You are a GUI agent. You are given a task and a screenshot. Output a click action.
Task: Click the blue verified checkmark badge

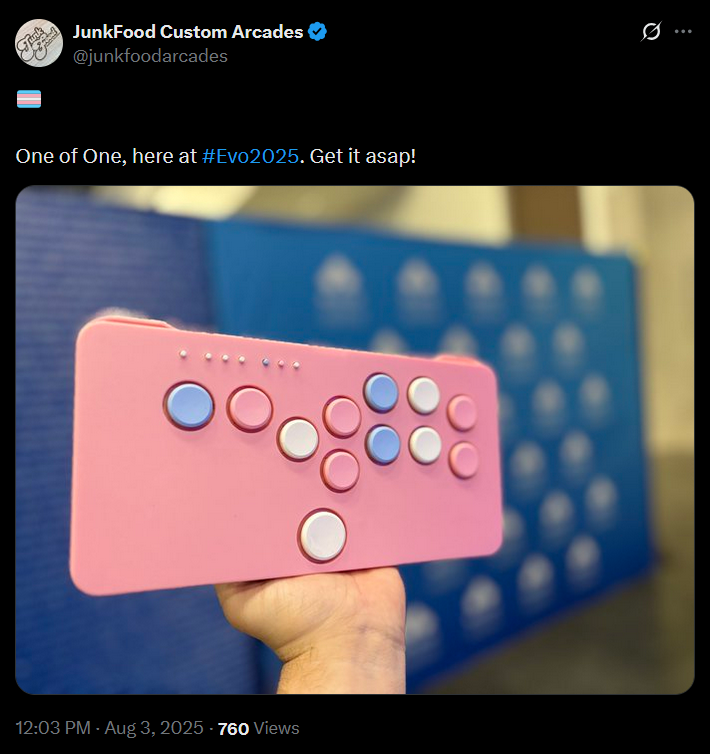click(x=317, y=32)
